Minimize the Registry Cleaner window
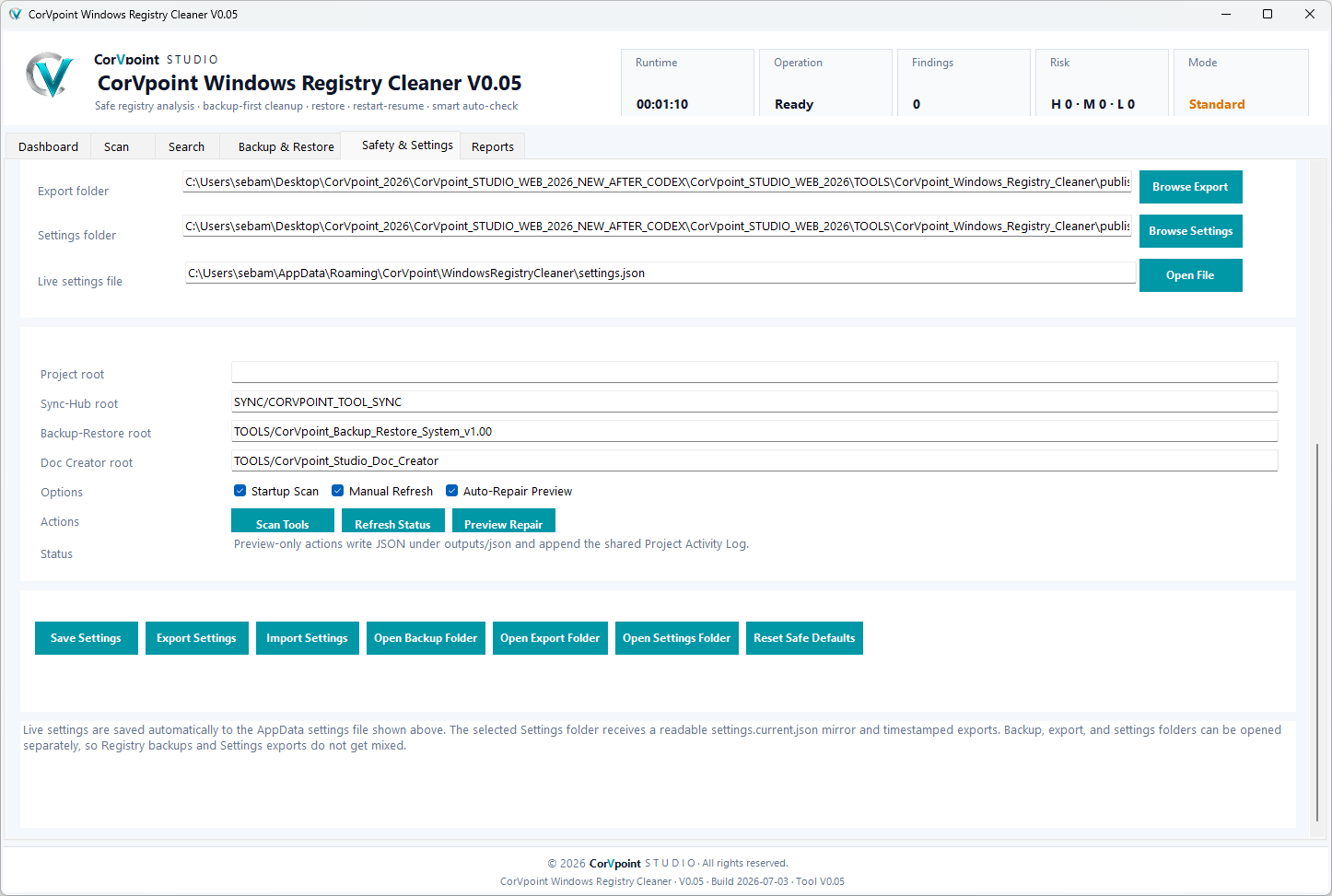 pyautogui.click(x=1226, y=14)
